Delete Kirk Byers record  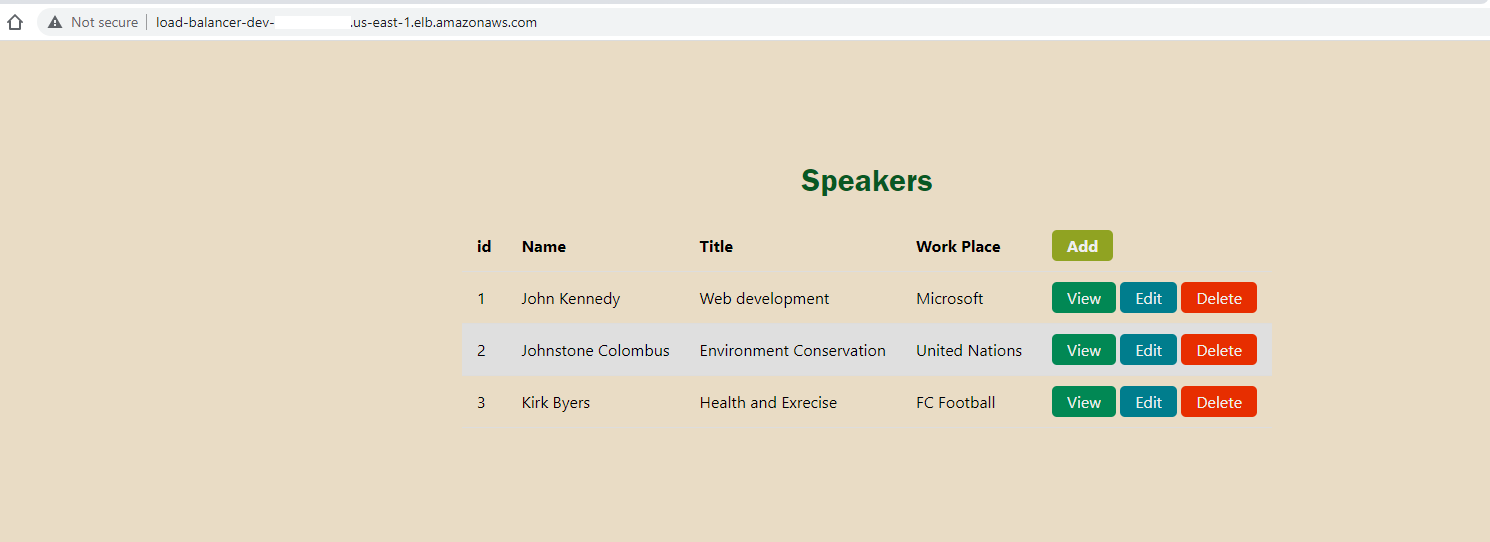[1218, 402]
